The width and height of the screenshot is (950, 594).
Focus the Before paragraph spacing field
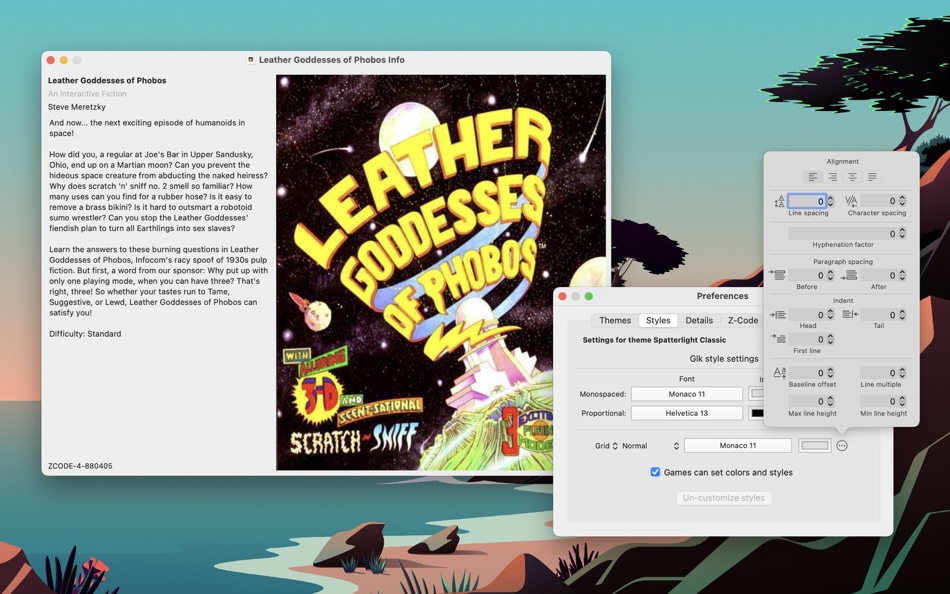tap(807, 275)
